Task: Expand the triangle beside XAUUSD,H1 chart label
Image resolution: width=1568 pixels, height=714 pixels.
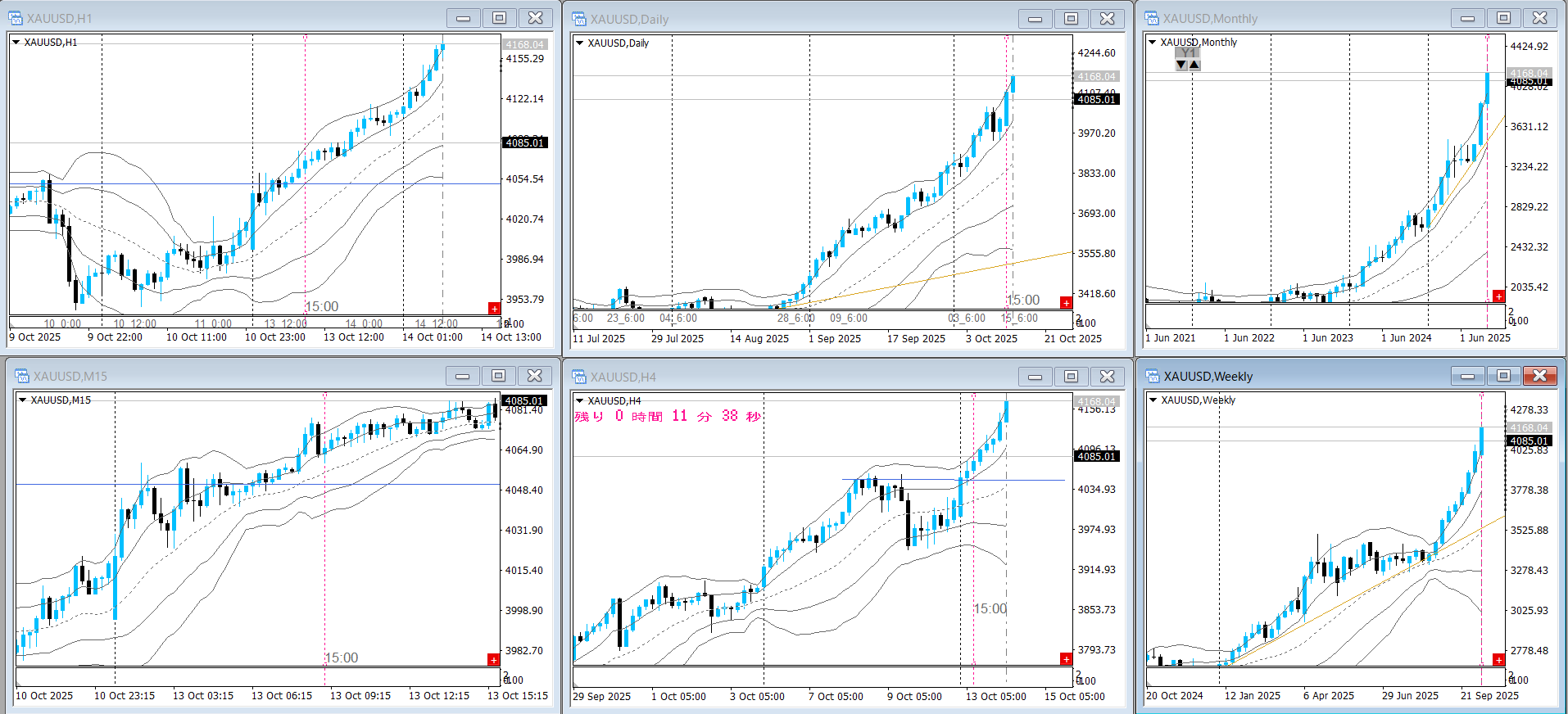Action: coord(16,42)
